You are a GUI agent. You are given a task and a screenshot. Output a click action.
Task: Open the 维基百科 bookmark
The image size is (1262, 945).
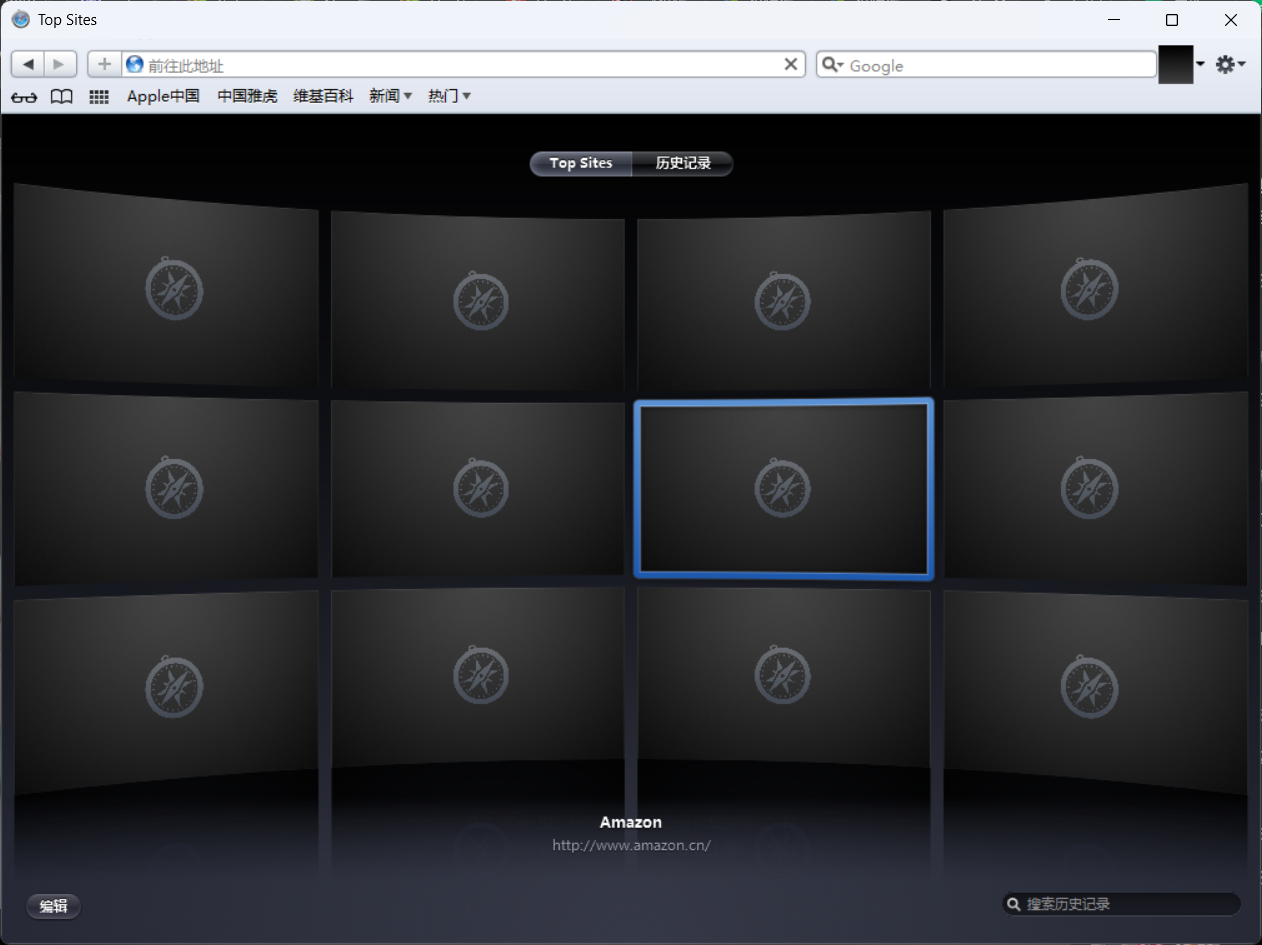323,96
